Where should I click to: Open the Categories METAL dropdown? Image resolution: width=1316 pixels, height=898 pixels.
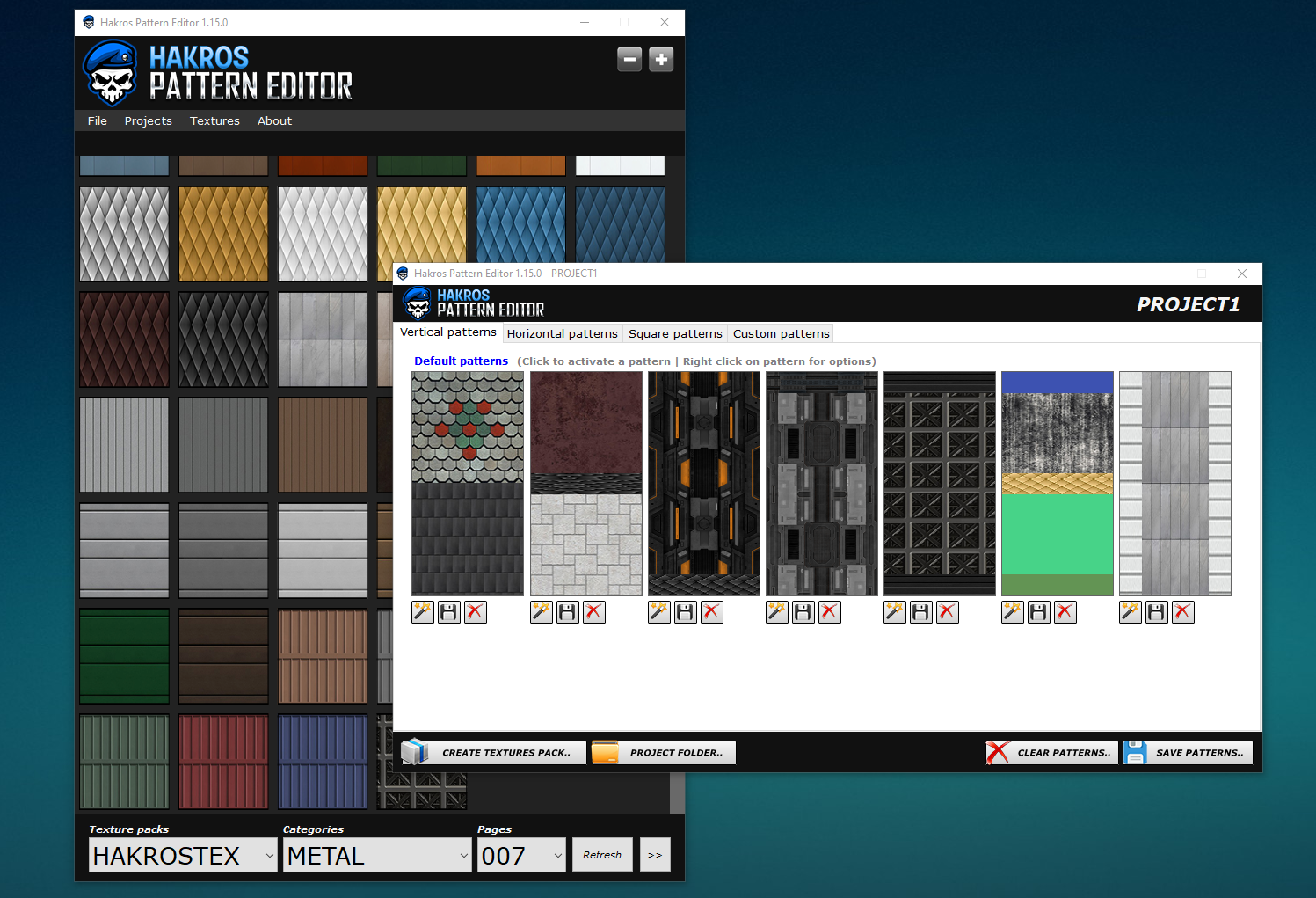(378, 855)
